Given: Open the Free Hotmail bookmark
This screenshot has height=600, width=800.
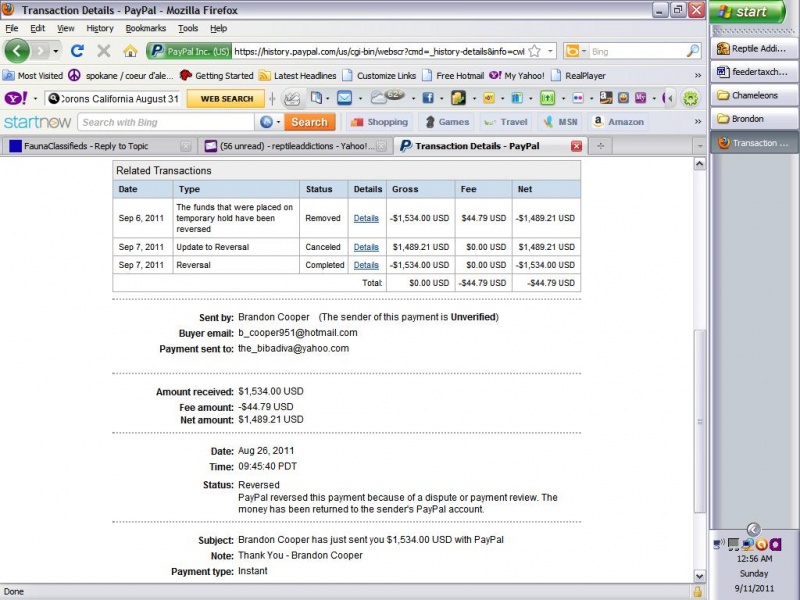Looking at the screenshot, I should click(x=453, y=76).
